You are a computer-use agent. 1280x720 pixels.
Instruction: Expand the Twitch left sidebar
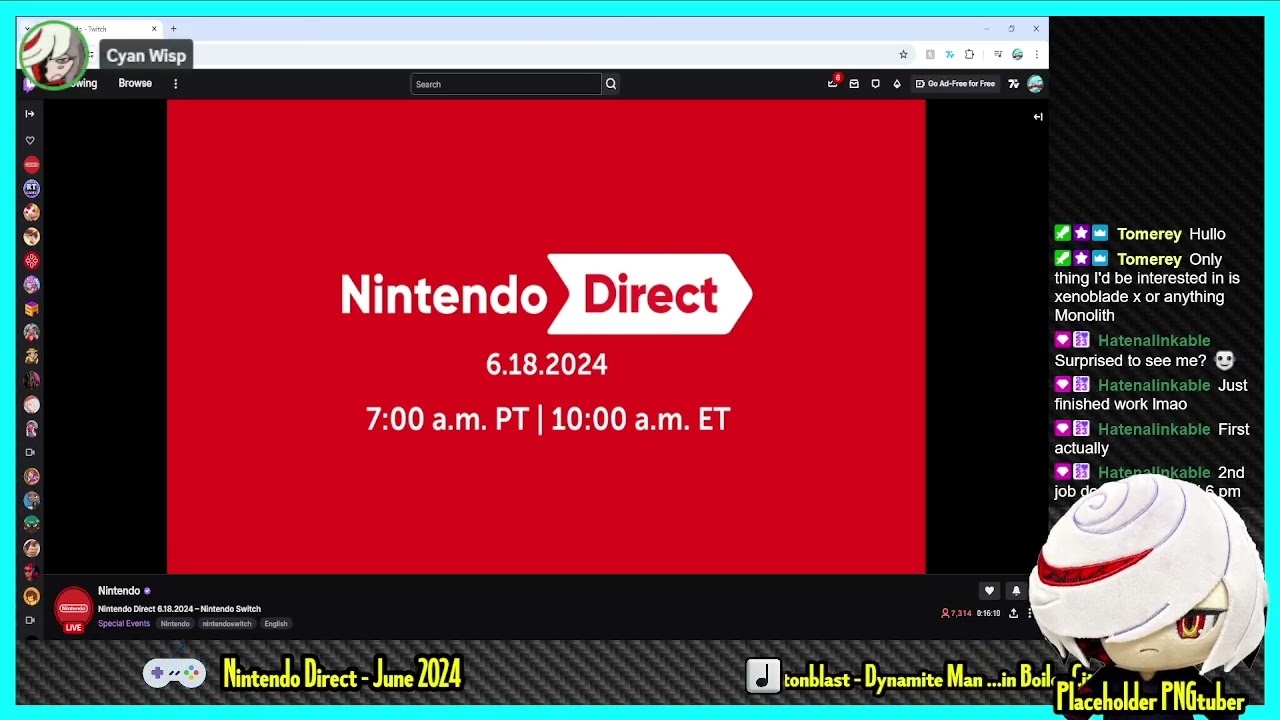(x=30, y=114)
